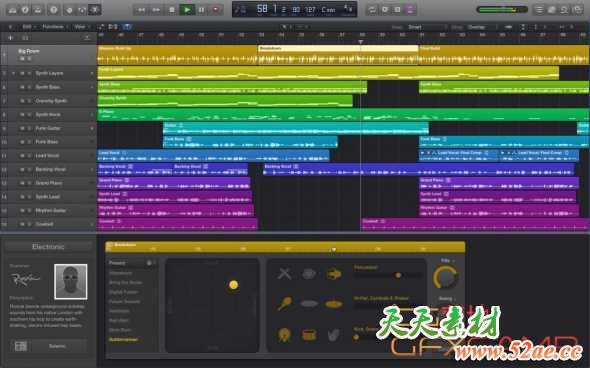
Task: Click the red Record button
Action: click(216, 10)
